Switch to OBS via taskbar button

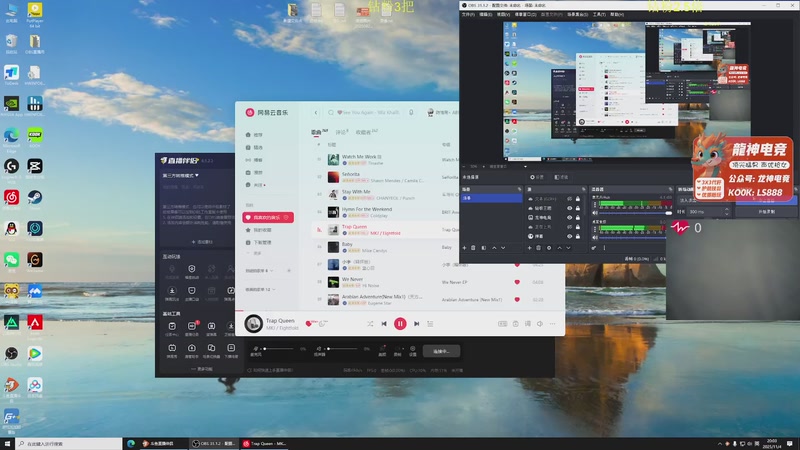click(x=213, y=444)
